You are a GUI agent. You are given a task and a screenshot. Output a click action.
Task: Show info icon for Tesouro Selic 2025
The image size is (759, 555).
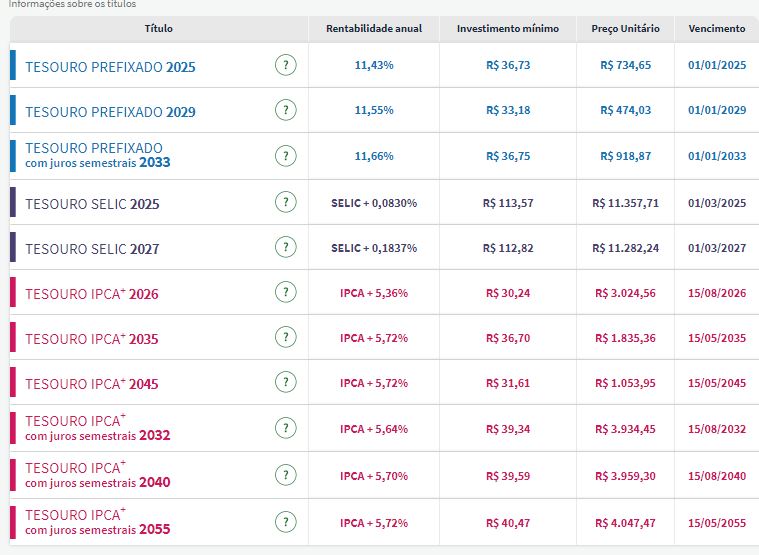point(286,203)
